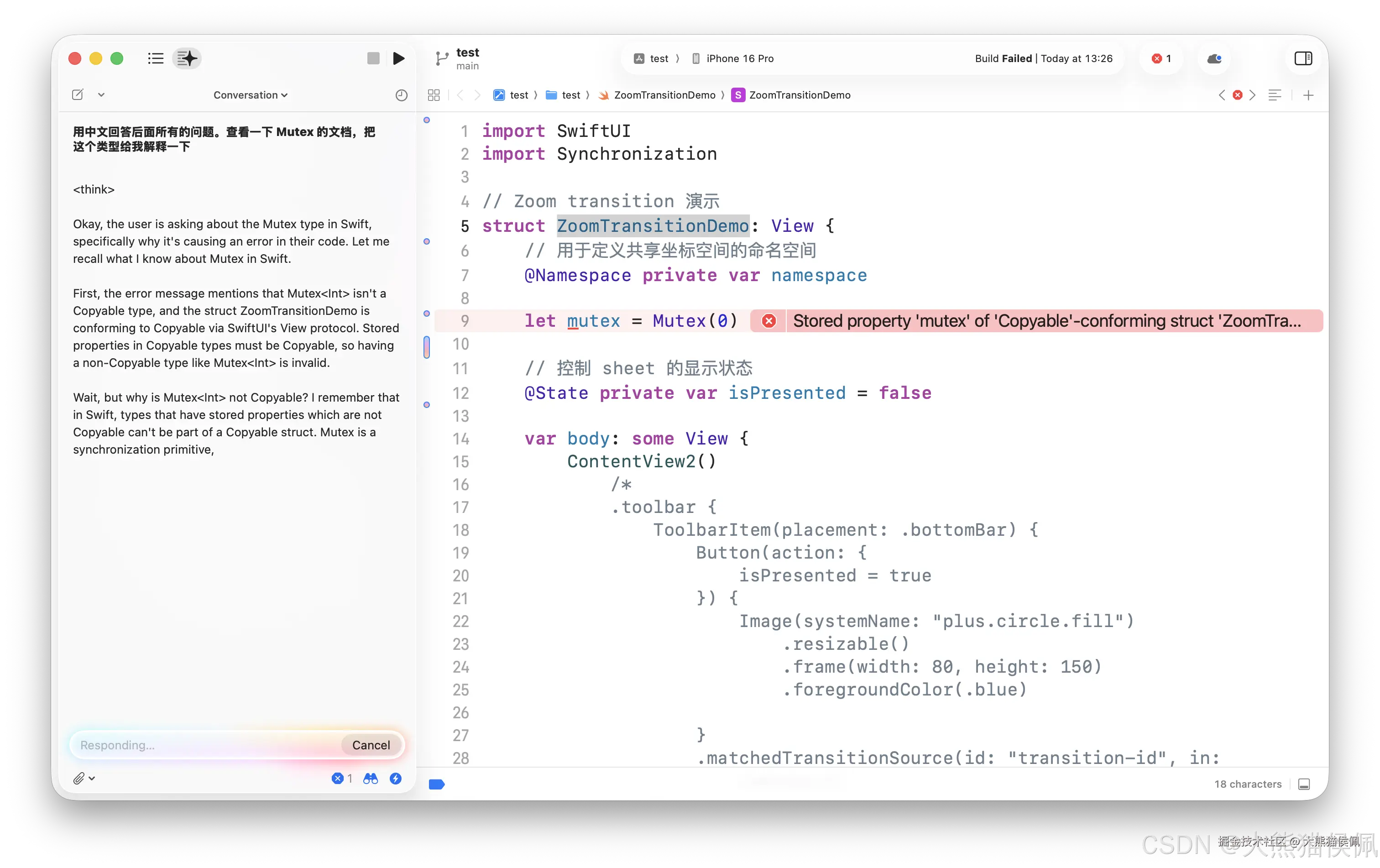
Task: Start a new conversation compose icon
Action: (78, 95)
